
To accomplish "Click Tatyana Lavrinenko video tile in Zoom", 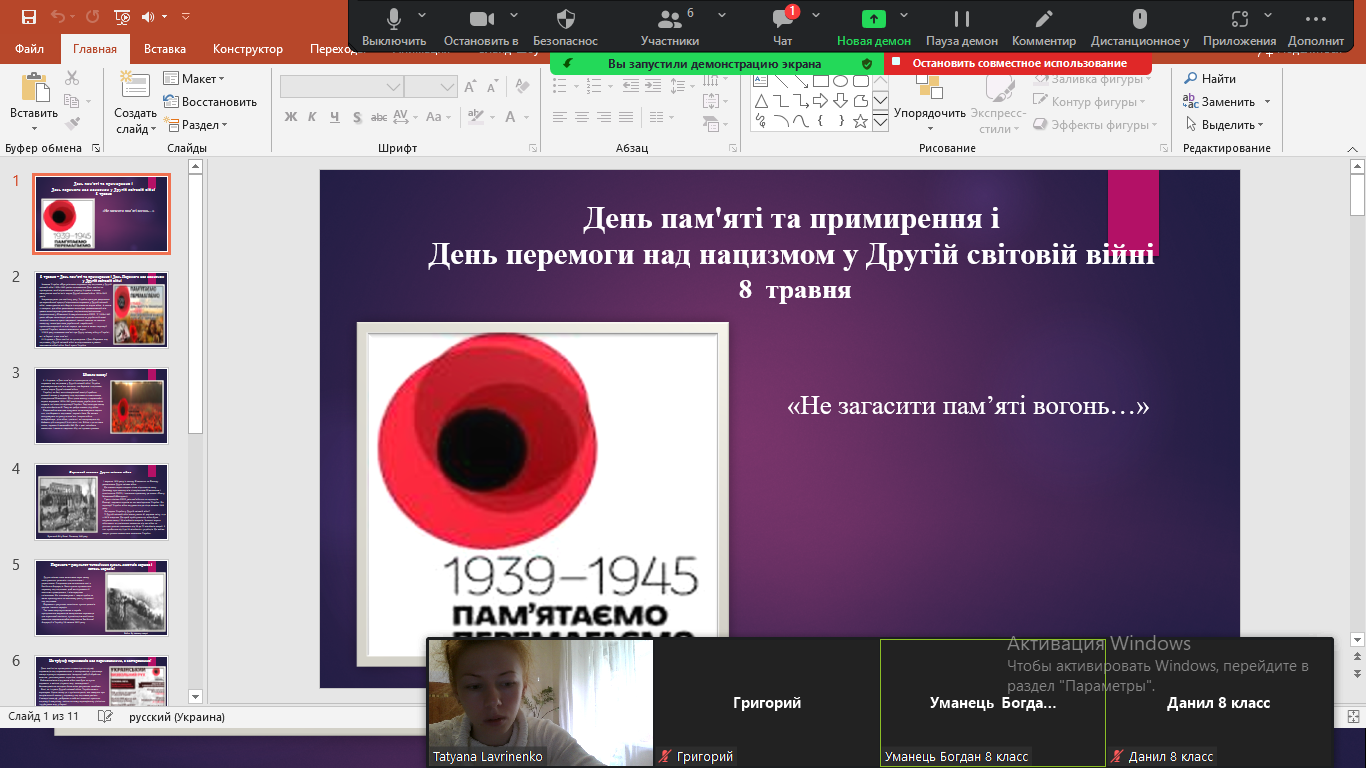I will tap(540, 703).
